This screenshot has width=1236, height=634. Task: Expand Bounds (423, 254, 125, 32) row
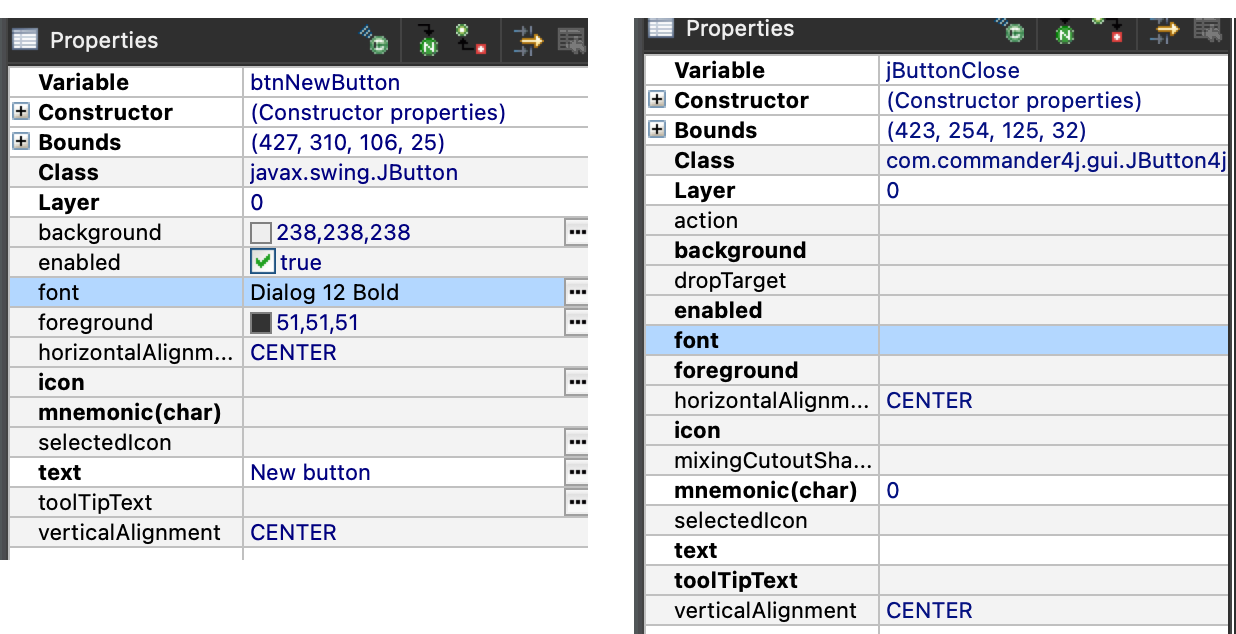657,130
